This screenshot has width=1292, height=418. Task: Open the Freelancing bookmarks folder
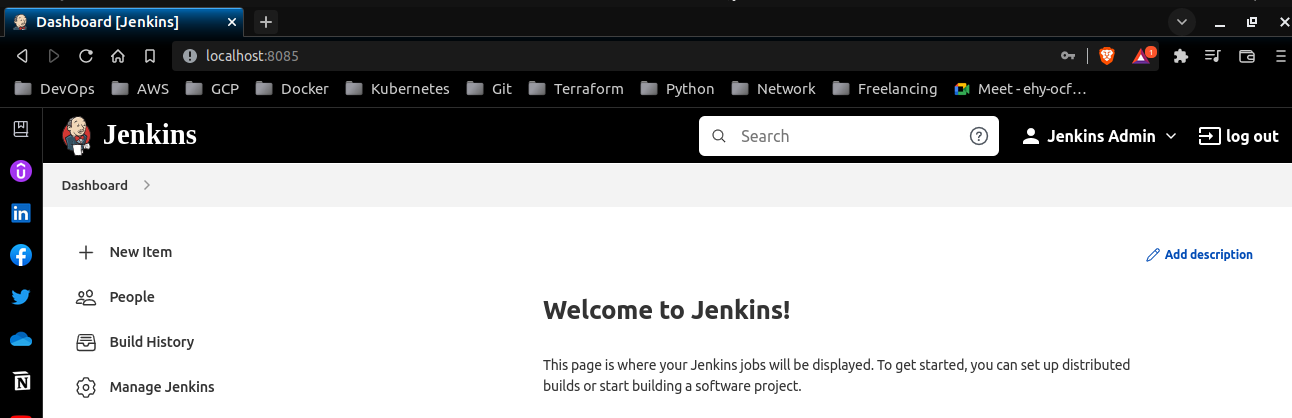pos(884,89)
